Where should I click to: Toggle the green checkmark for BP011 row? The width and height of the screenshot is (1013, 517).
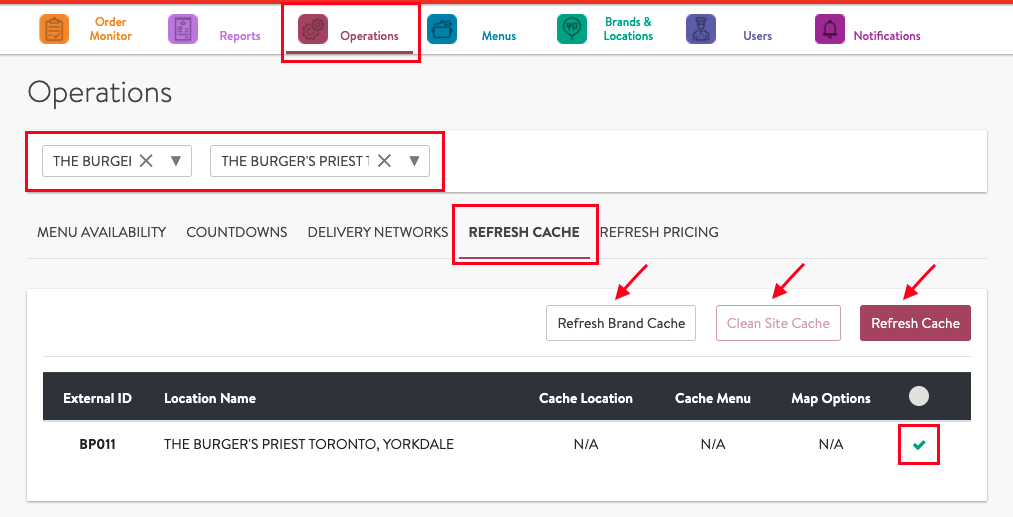click(x=919, y=445)
